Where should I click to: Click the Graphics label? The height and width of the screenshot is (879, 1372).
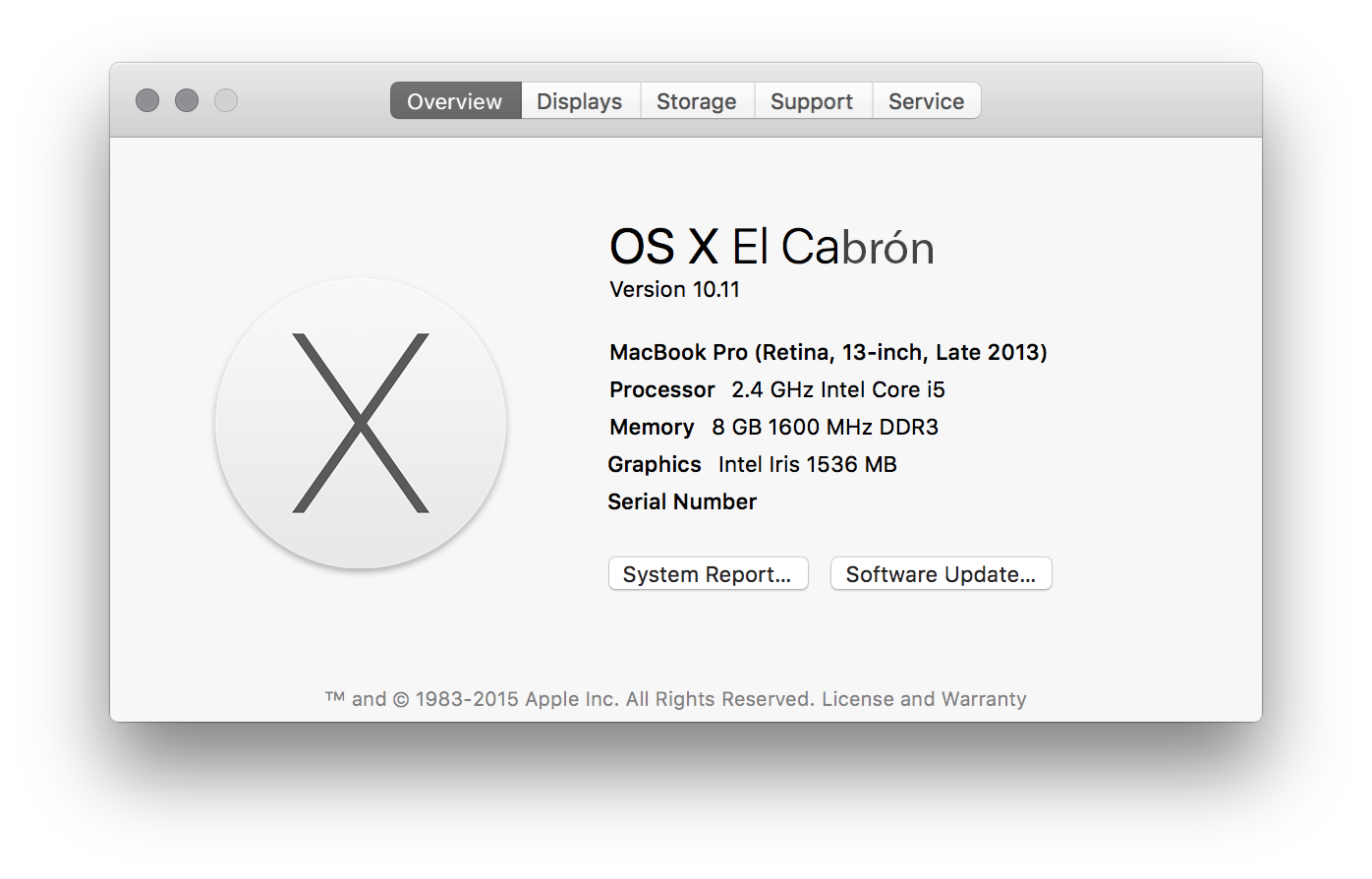point(655,464)
